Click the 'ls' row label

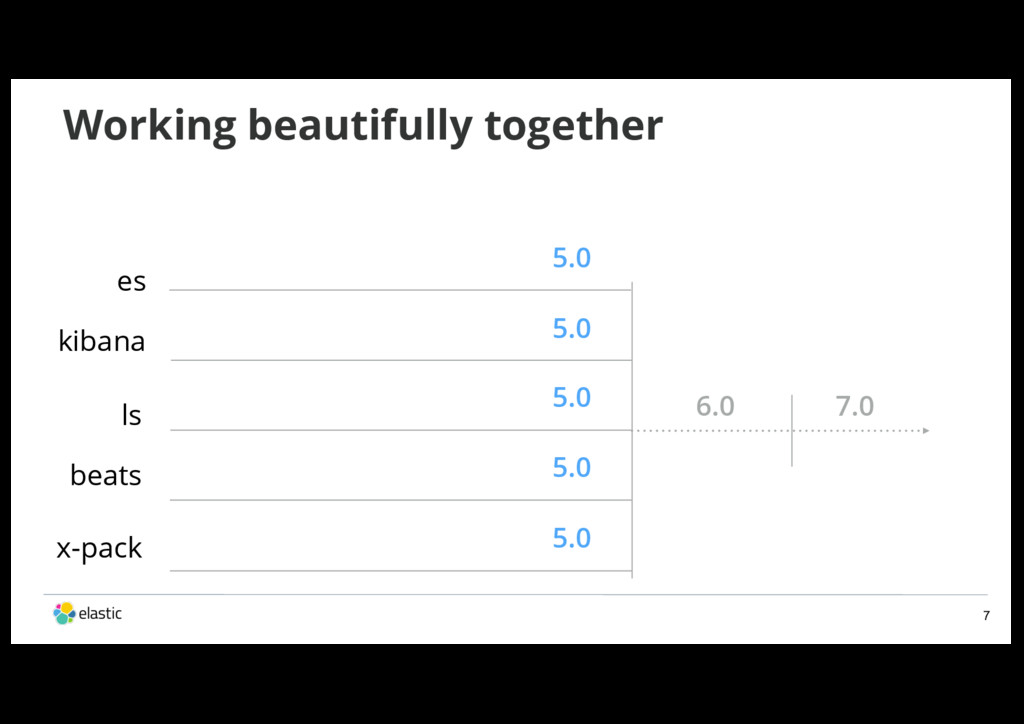[131, 415]
